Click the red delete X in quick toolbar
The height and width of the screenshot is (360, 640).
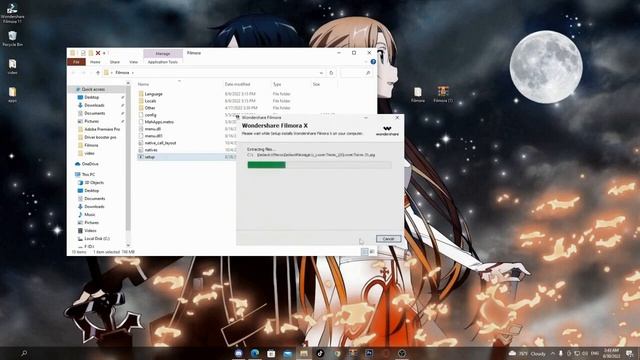[x=98, y=53]
